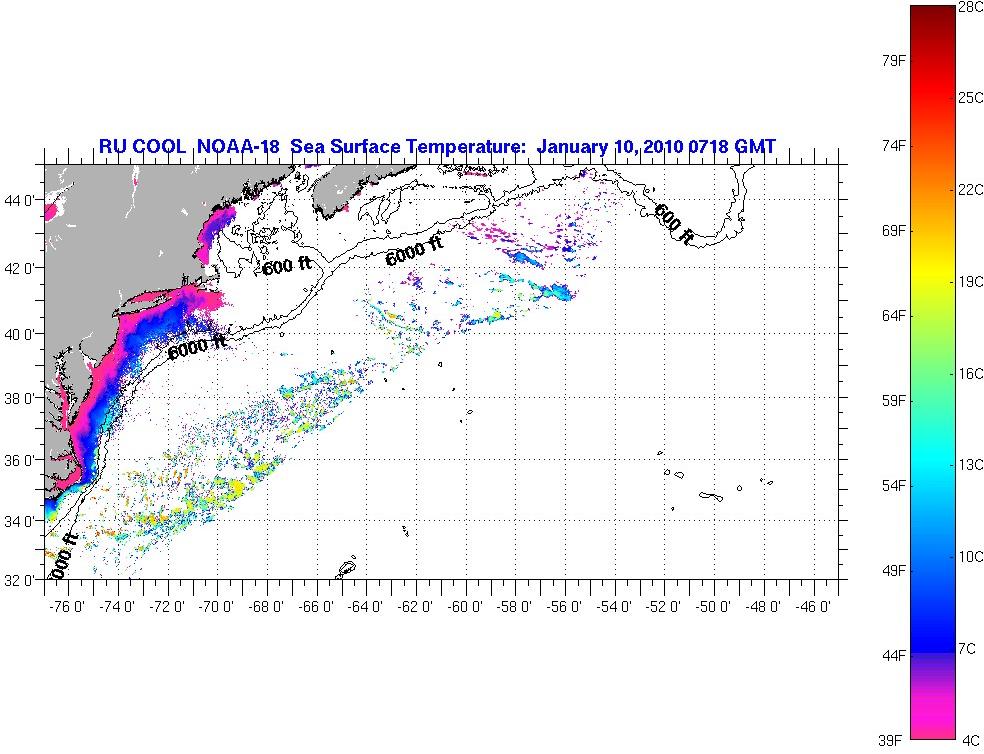Select the '-50 0'' longitude label

pyautogui.click(x=713, y=607)
